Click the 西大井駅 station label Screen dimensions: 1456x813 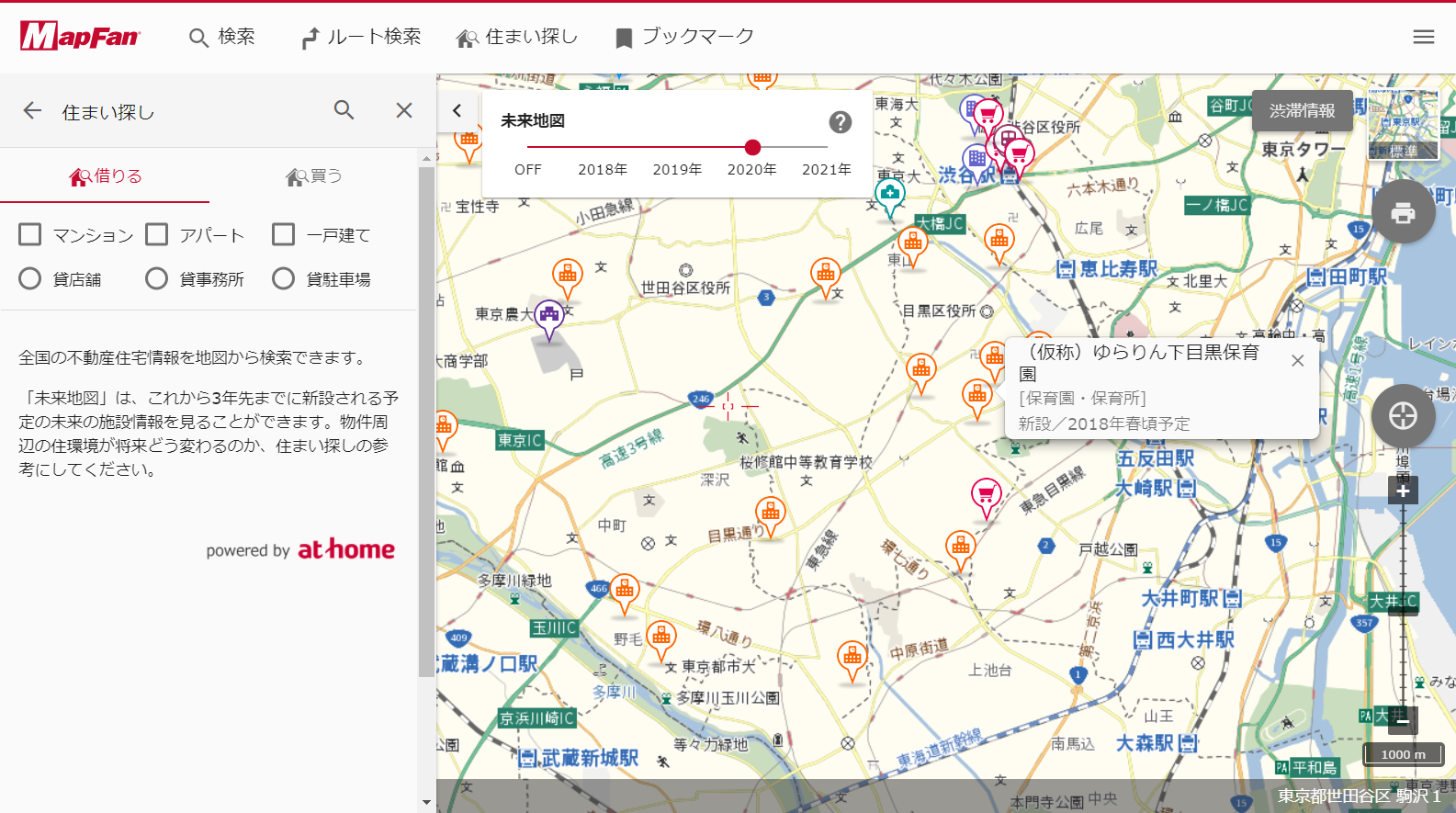(x=1184, y=639)
